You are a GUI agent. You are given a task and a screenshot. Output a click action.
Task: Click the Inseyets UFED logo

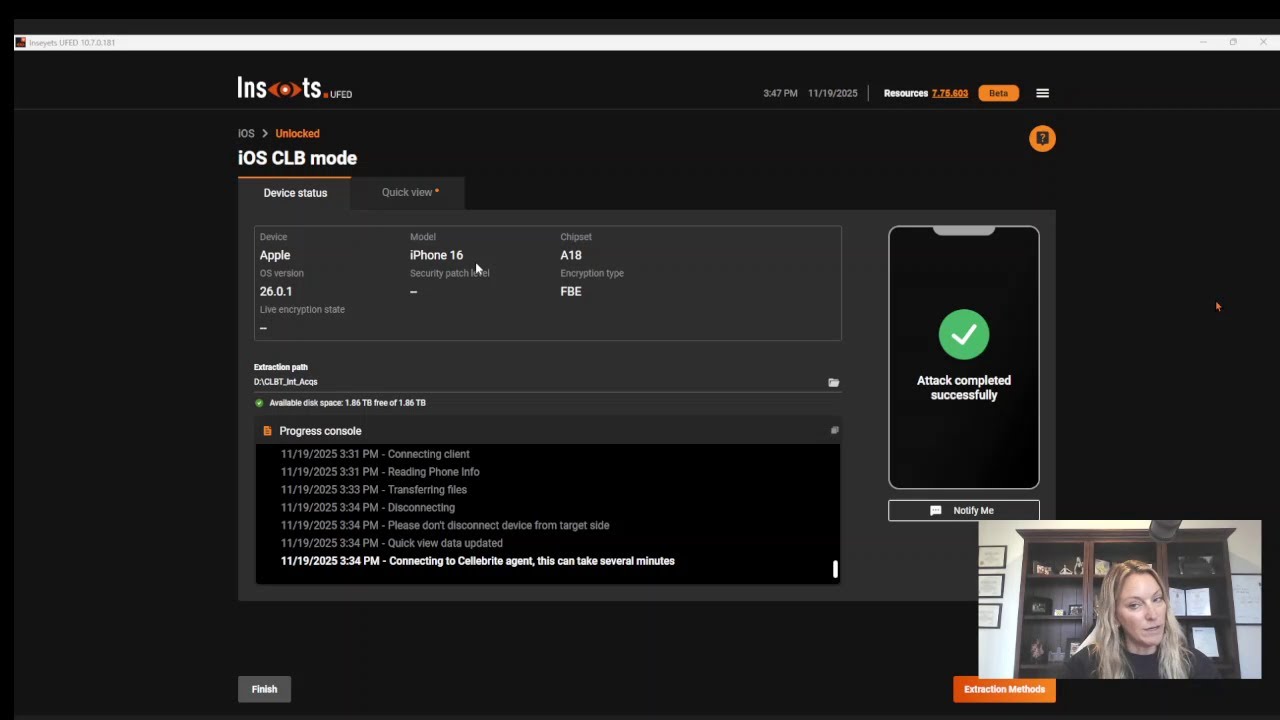[x=295, y=89]
